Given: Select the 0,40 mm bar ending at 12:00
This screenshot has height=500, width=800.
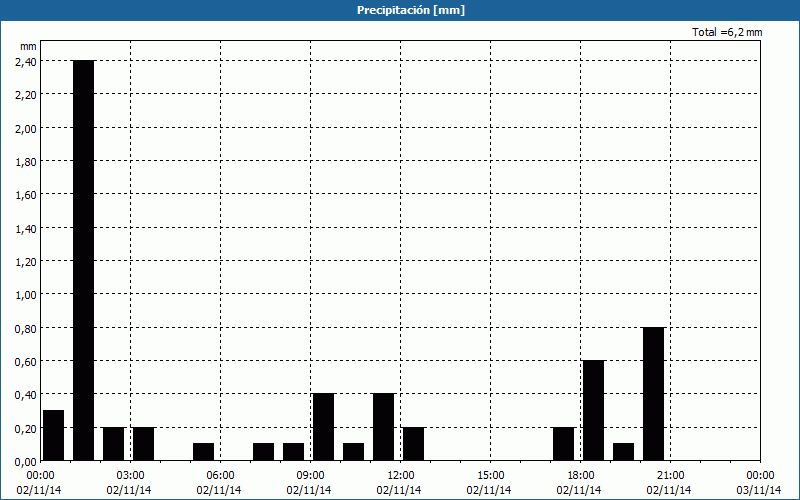Looking at the screenshot, I should (384, 427).
